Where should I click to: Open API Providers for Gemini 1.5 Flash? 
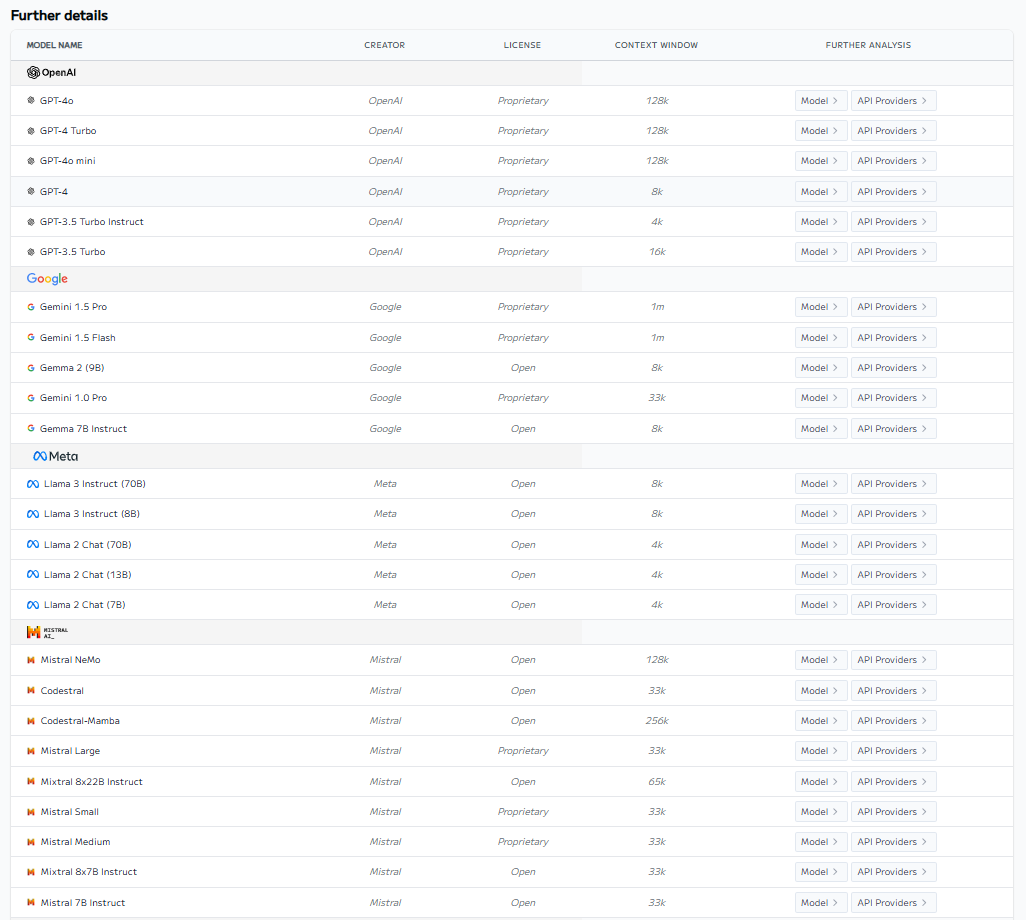[894, 338]
